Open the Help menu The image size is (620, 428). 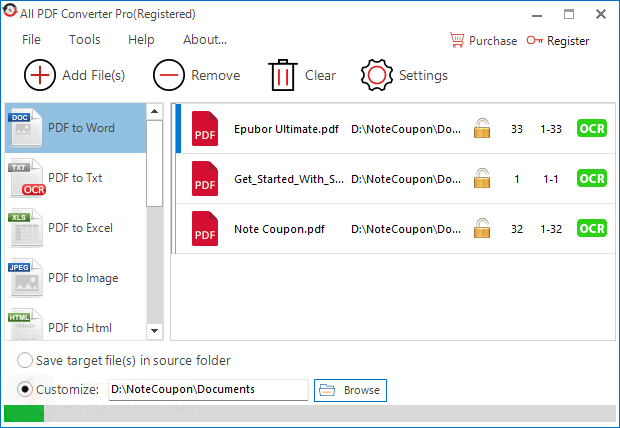[141, 40]
